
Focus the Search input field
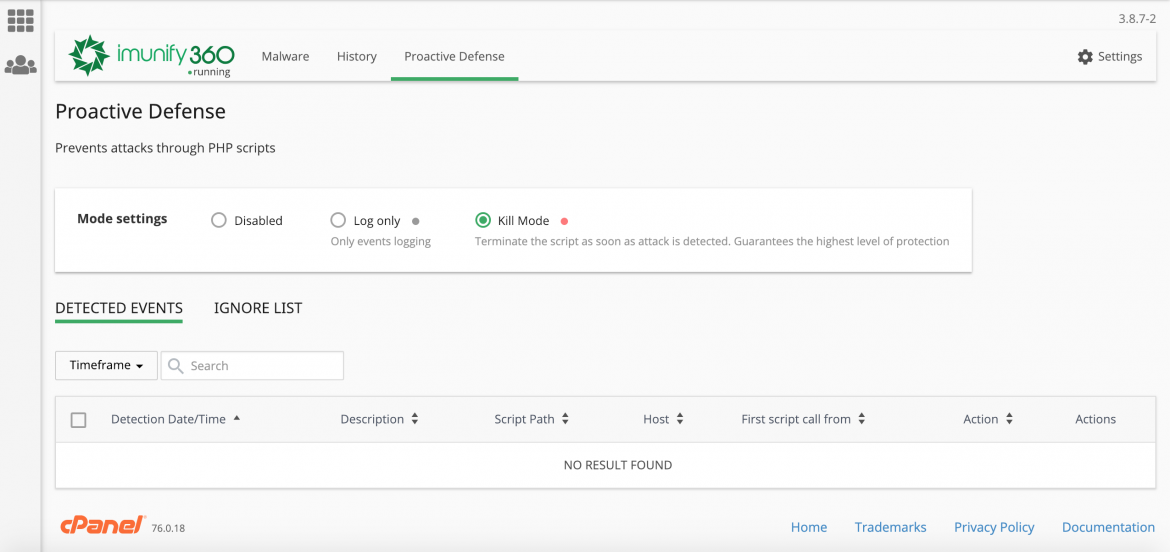click(x=262, y=366)
